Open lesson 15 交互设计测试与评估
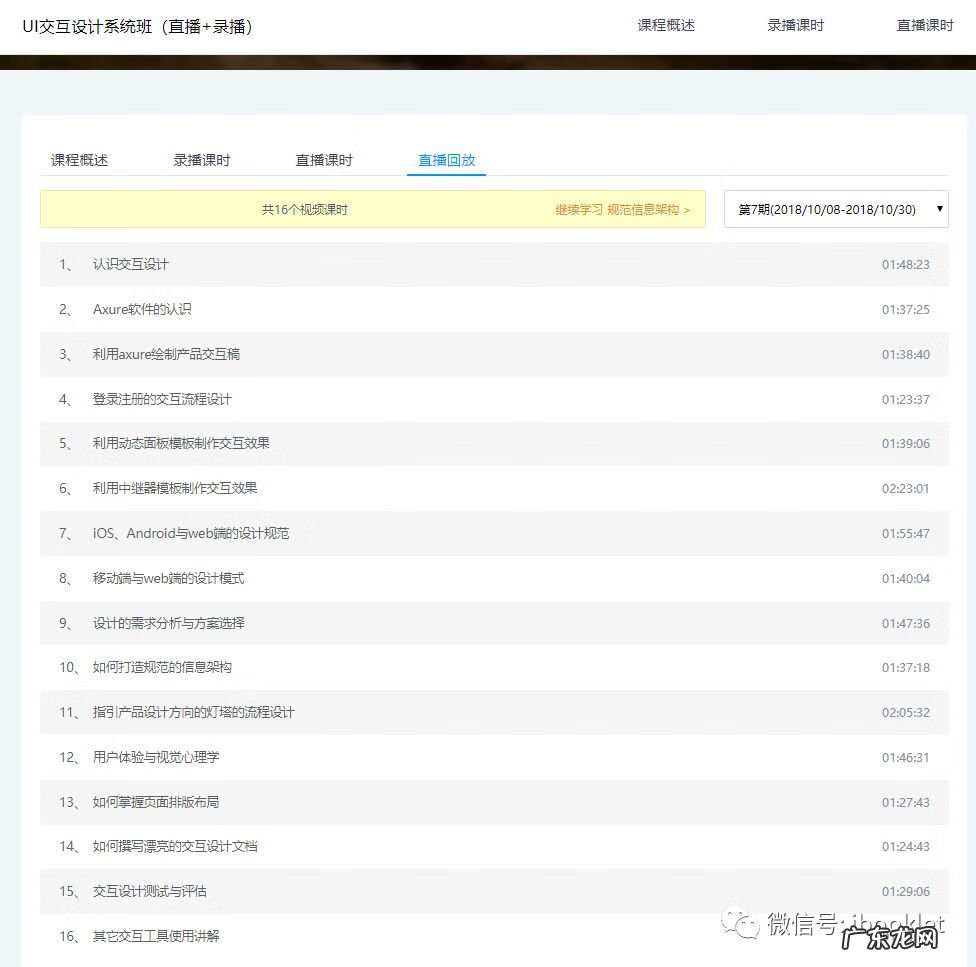The width and height of the screenshot is (976, 967). pos(494,891)
